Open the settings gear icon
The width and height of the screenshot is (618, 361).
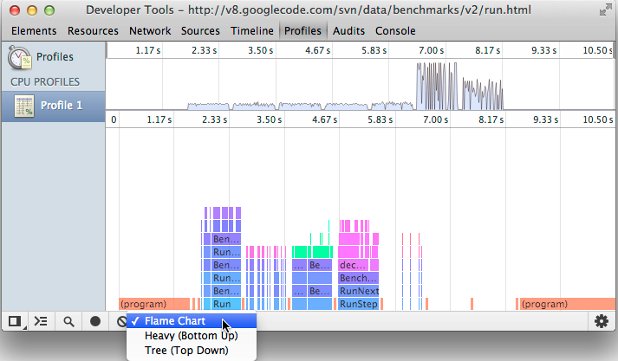601,322
